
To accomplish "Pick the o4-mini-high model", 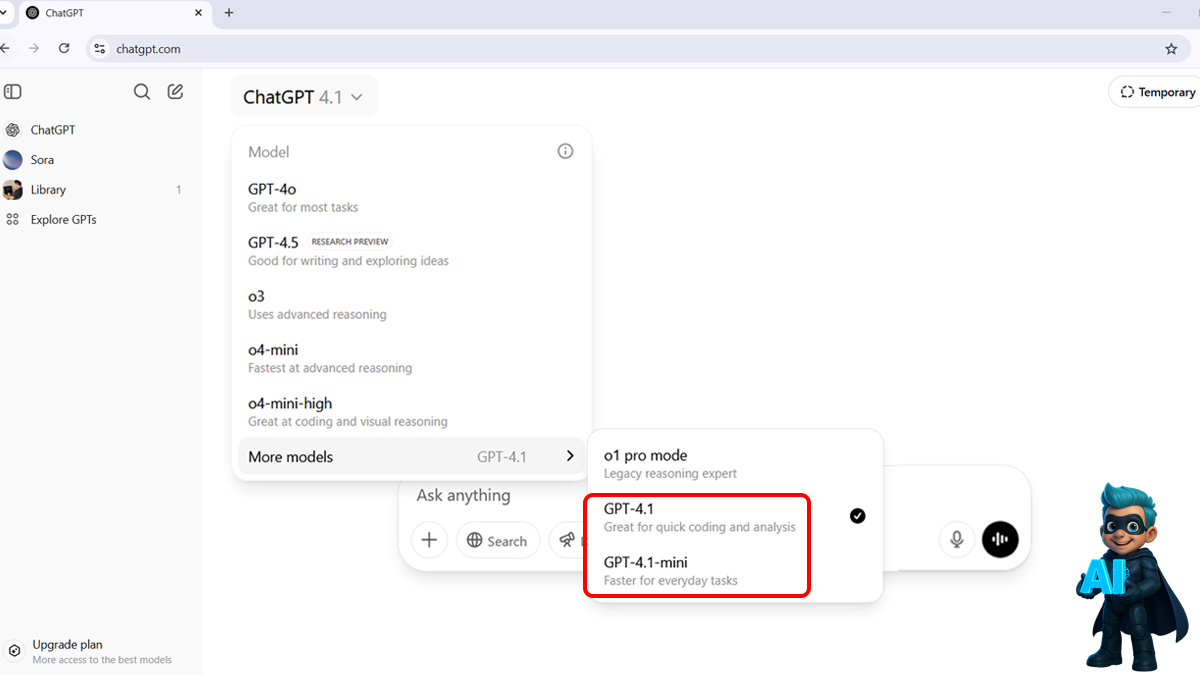I will (x=411, y=412).
